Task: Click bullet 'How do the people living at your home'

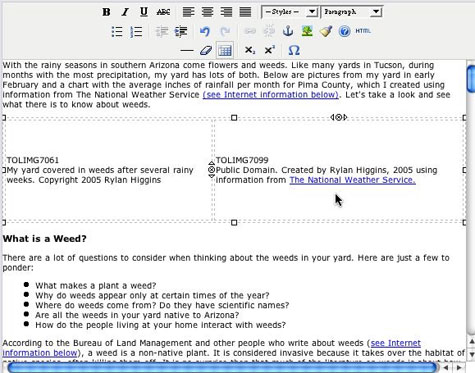Action: tap(160, 325)
